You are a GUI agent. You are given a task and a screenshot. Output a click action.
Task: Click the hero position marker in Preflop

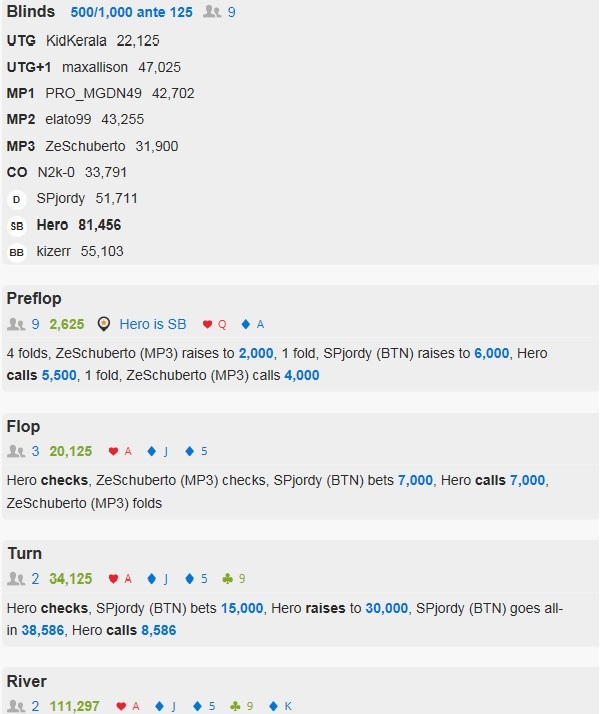[104, 324]
